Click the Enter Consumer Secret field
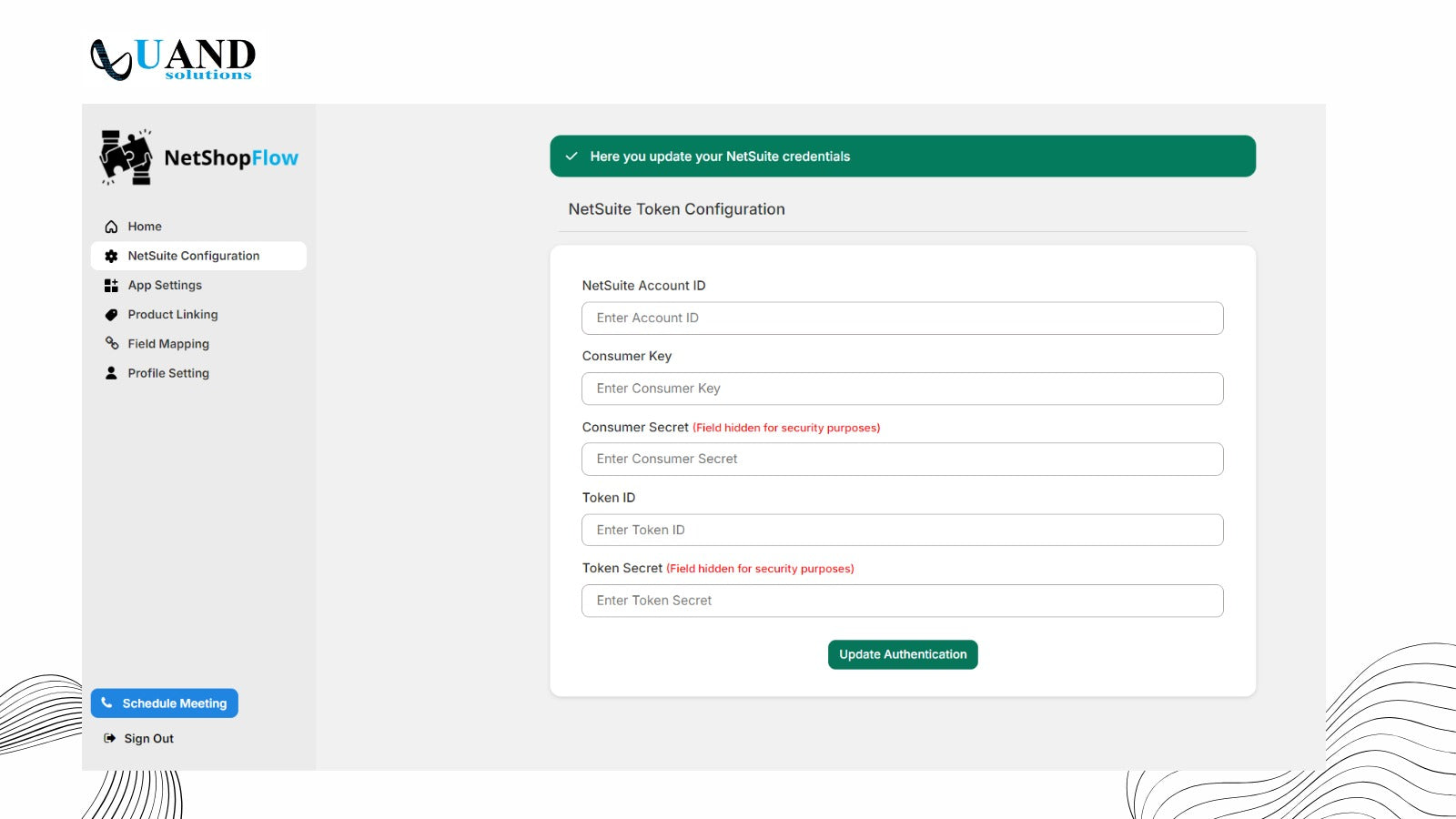Screen dimensions: 1456x819 pyautogui.click(x=902, y=459)
